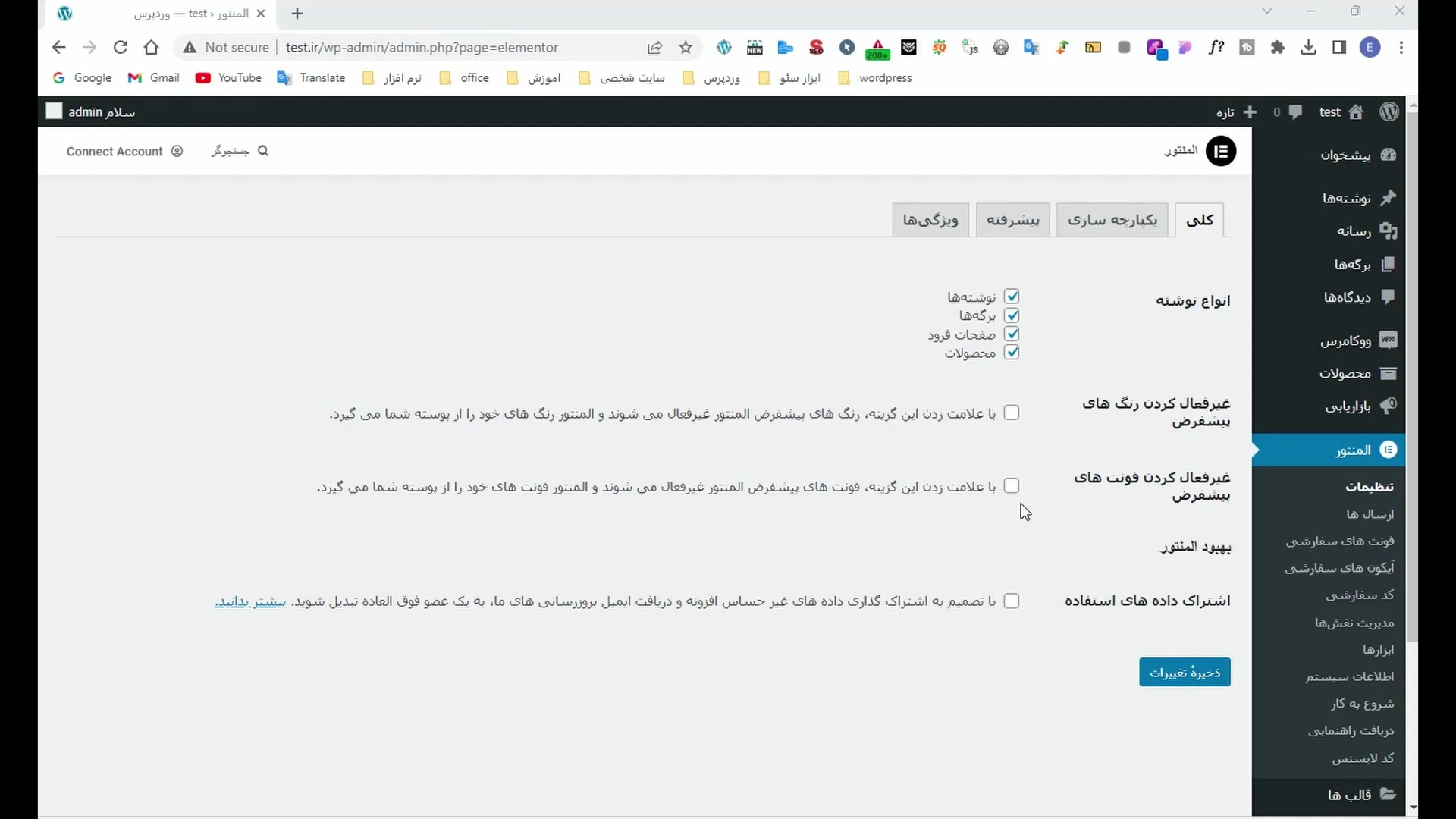The height and width of the screenshot is (819, 1456).
Task: Click the ذخیرهٔ تغییرات save button
Action: pos(1184,673)
